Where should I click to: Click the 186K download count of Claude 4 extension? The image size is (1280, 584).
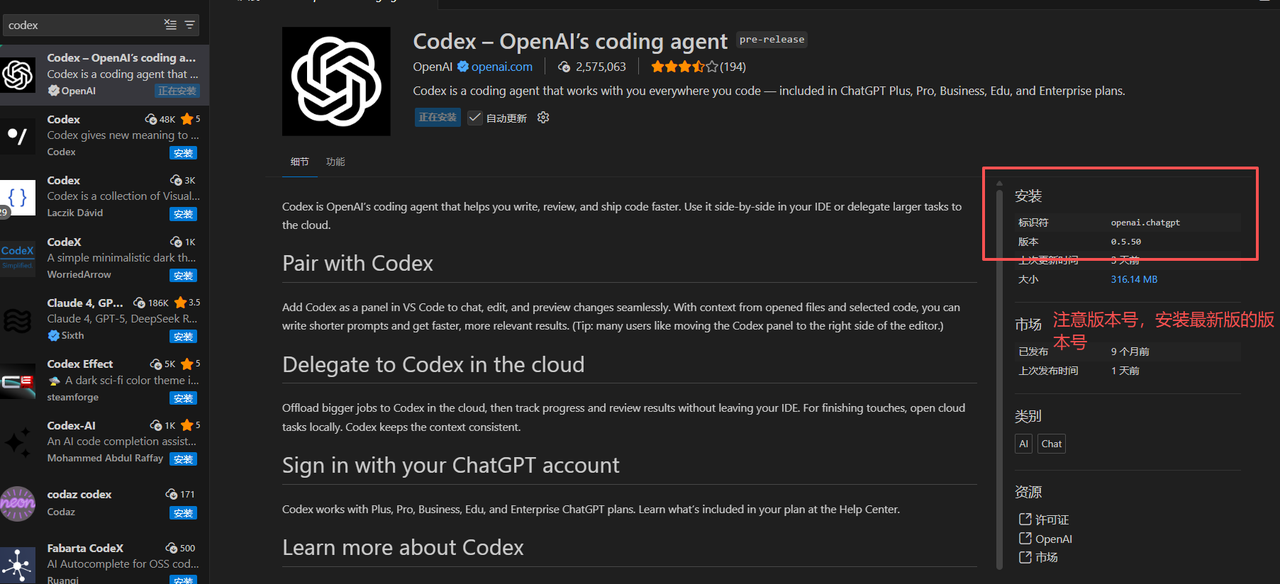(152, 302)
